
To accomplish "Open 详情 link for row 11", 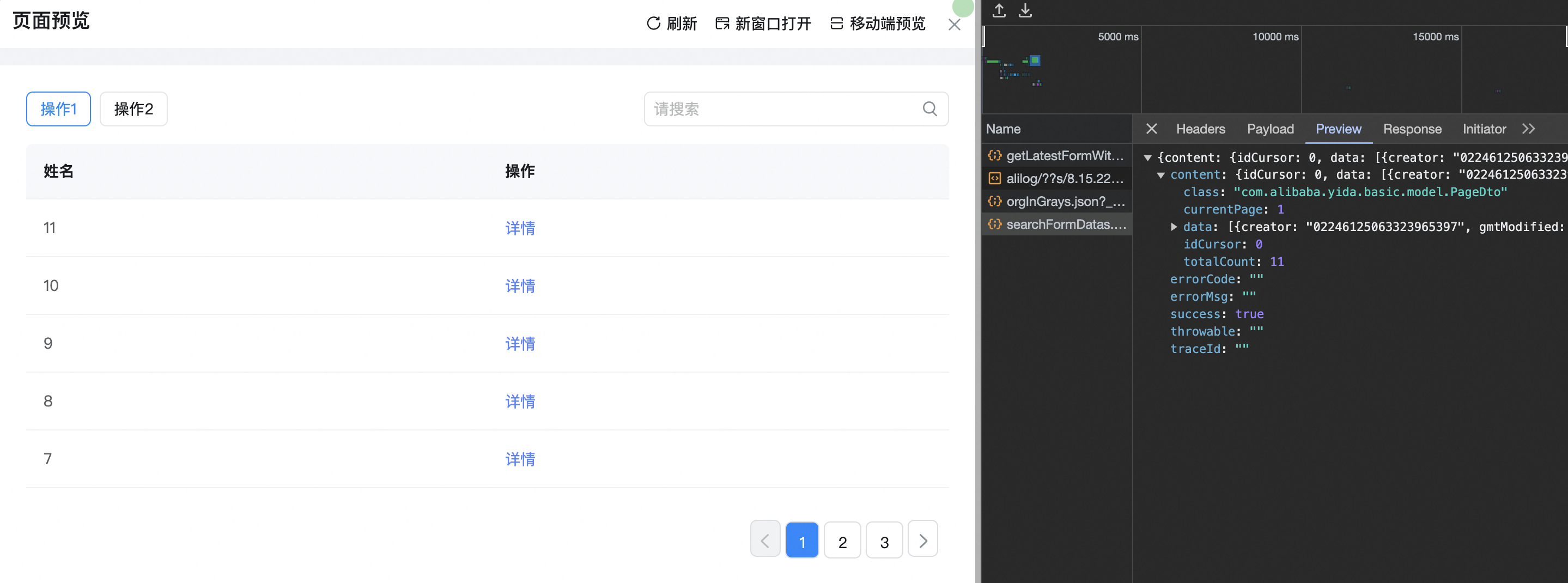I will [520, 228].
